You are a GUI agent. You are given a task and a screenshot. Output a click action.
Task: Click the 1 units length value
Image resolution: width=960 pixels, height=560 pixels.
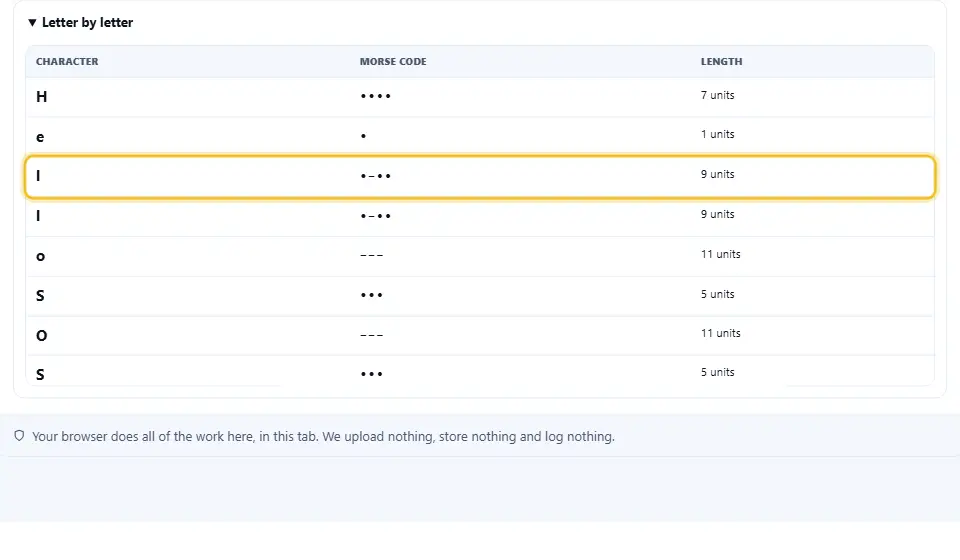[718, 134]
